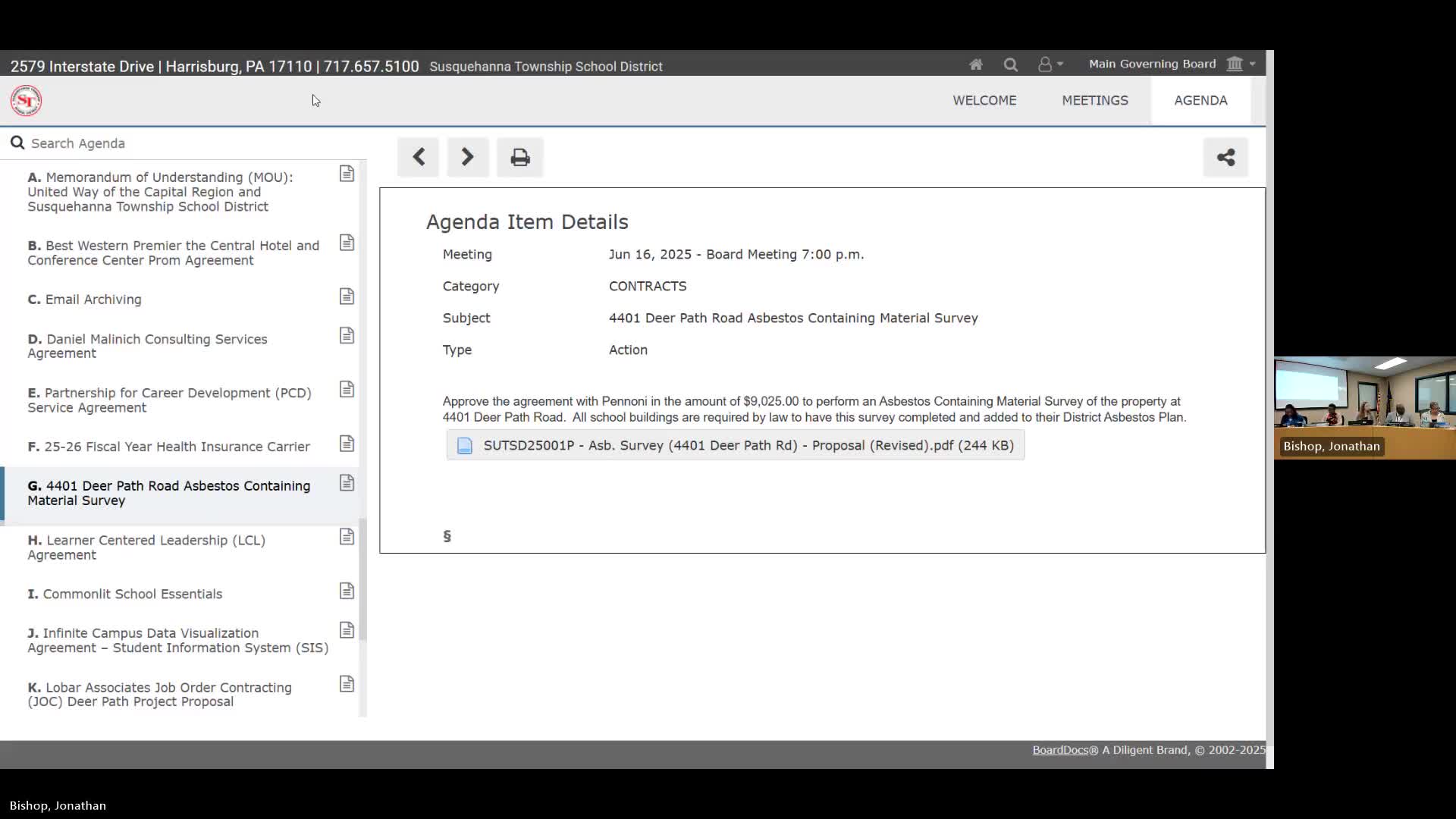Viewport: 1456px width, 819px height.
Task: Click document icon beside Commonlit School Essentials
Action: (347, 591)
